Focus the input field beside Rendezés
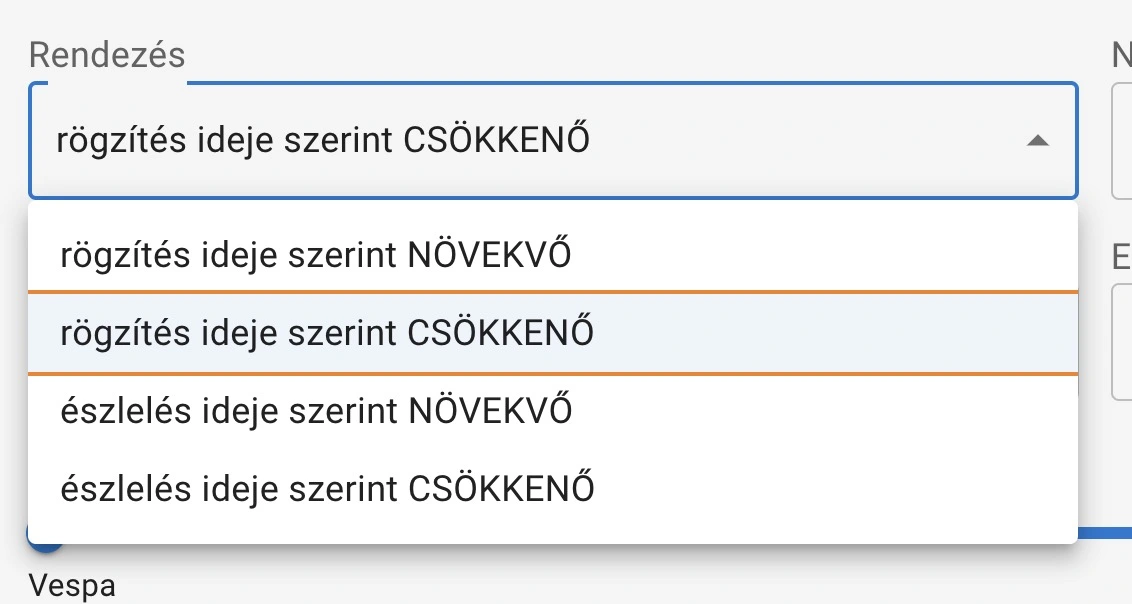This screenshot has width=1132, height=604. 1122,141
